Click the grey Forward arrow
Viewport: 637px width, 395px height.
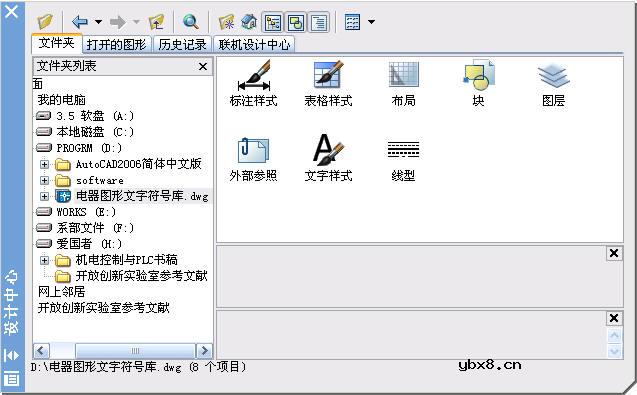click(118, 22)
